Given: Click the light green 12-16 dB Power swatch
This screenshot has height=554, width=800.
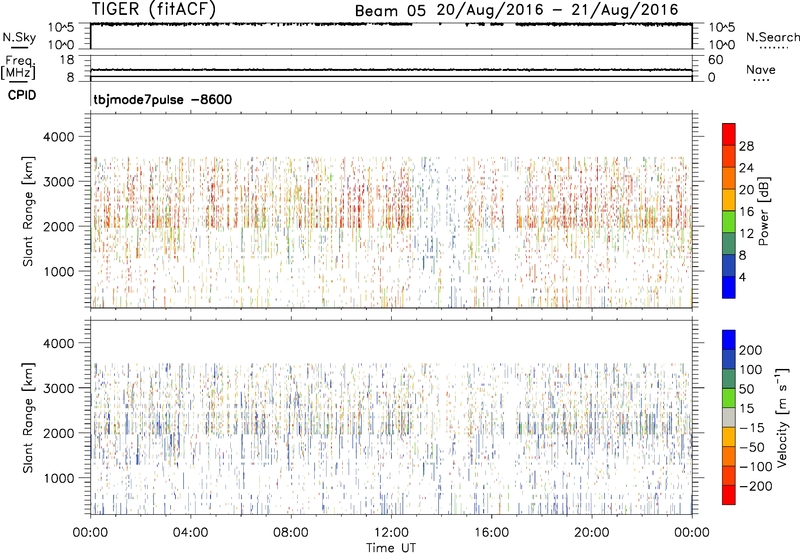Looking at the screenshot, I should 729,221.
